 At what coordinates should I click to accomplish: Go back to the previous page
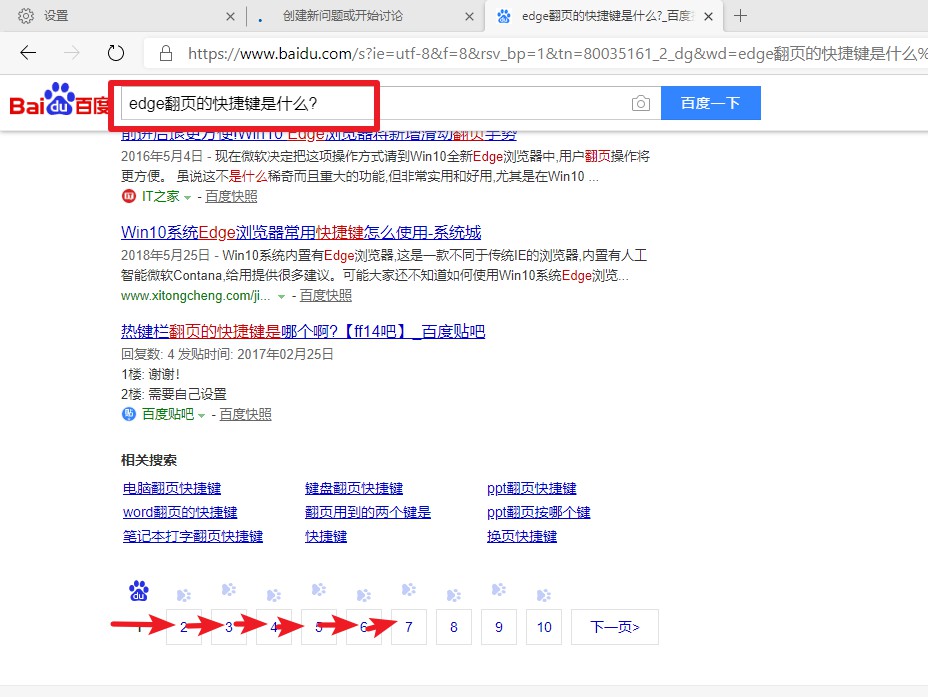(x=28, y=53)
